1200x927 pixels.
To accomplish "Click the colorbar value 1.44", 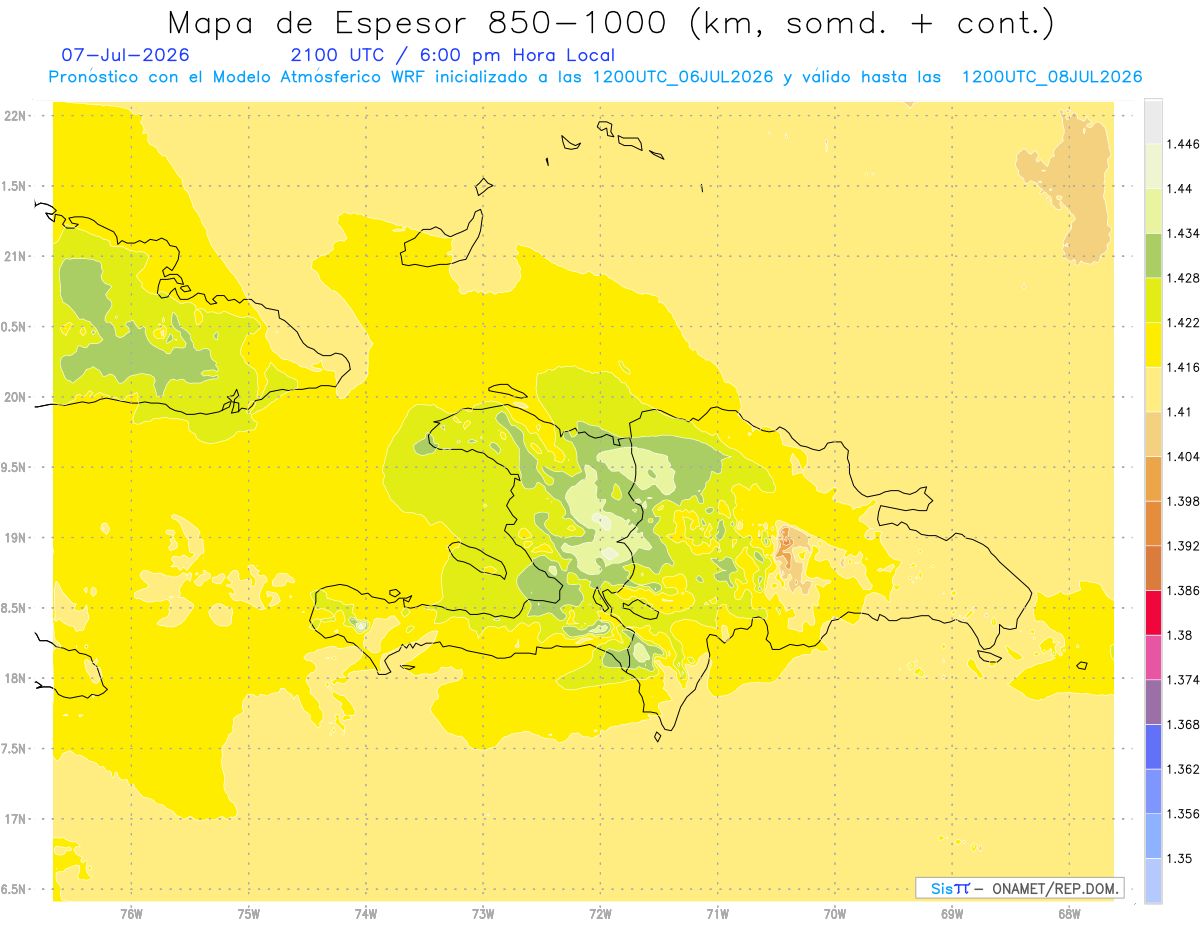I will tap(1179, 189).
